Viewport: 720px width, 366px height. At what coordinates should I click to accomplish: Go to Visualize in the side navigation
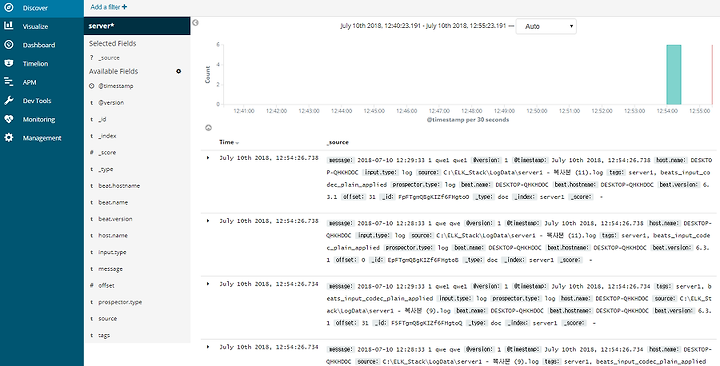(x=35, y=27)
